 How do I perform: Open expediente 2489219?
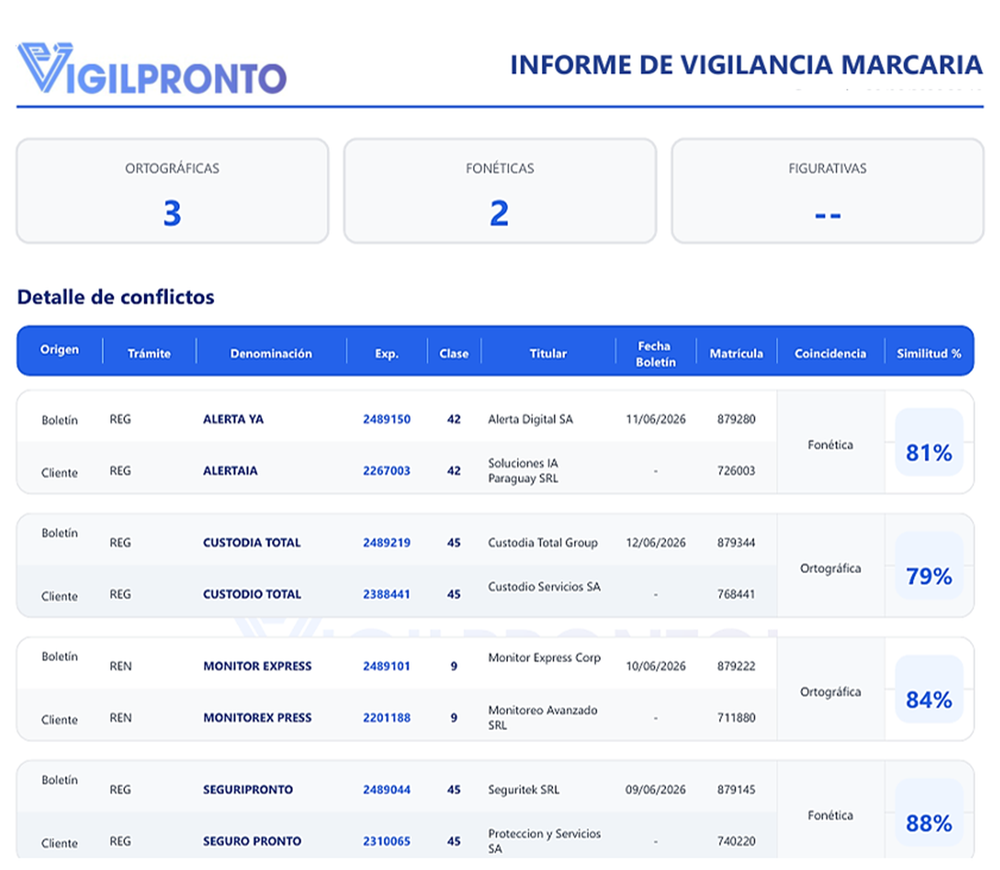click(x=386, y=543)
